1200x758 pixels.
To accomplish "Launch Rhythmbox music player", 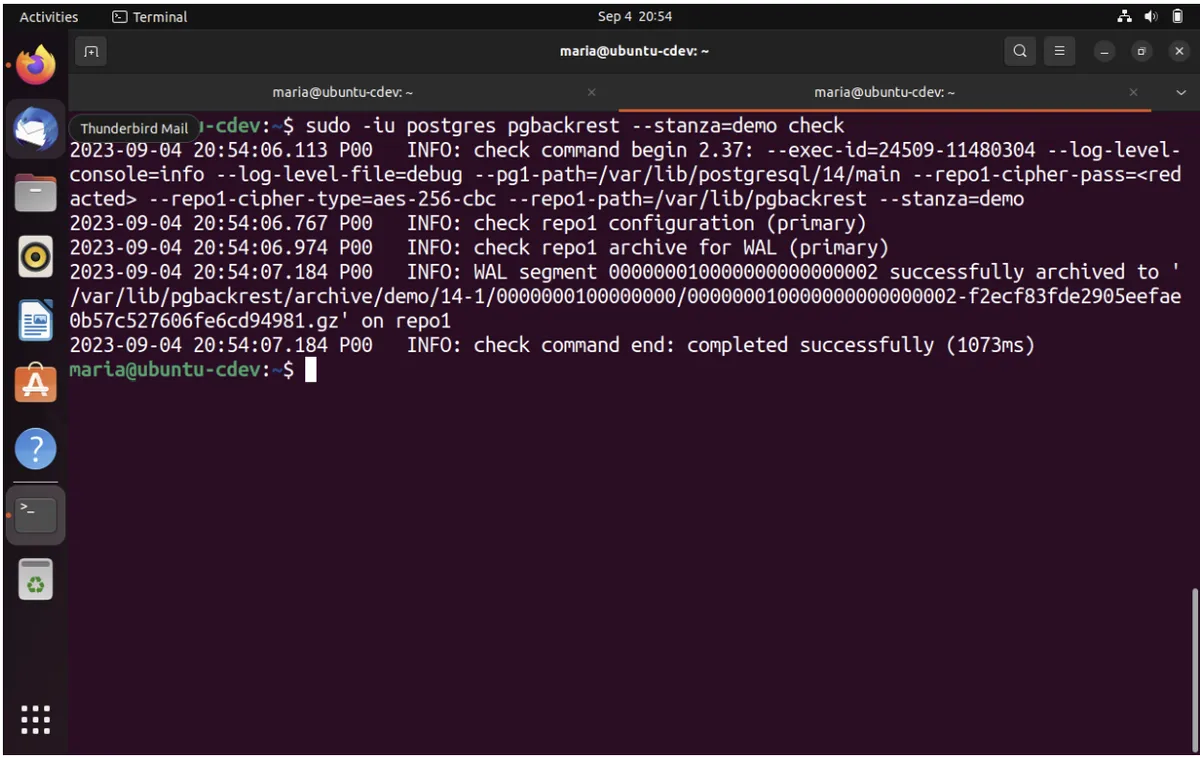I will [36, 257].
